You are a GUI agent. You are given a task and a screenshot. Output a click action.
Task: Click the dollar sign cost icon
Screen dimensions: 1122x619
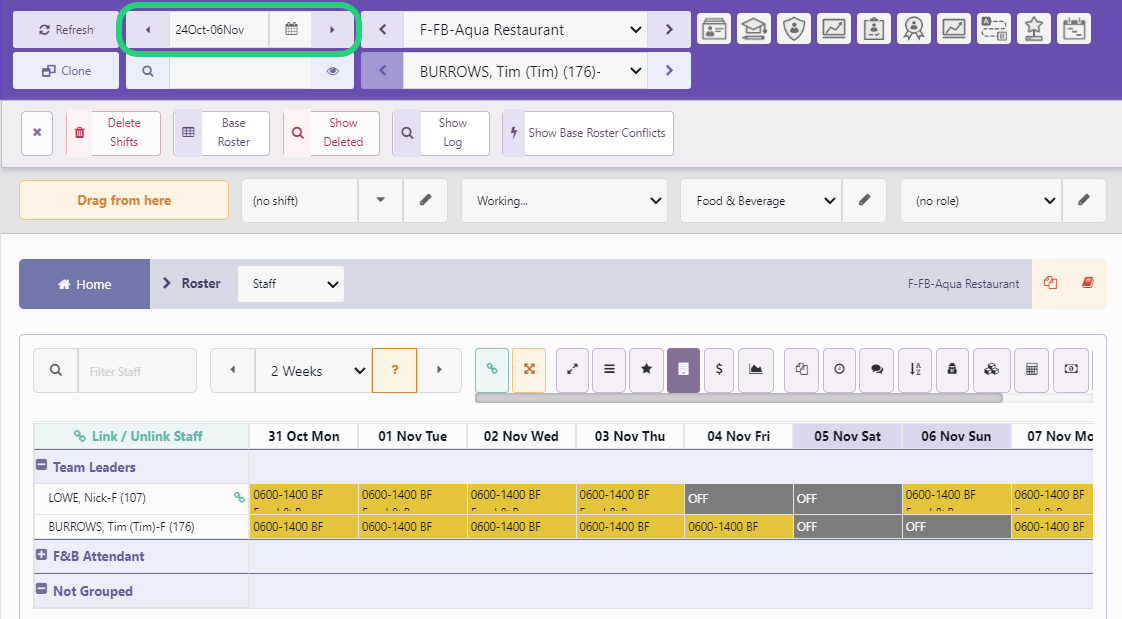[719, 369]
